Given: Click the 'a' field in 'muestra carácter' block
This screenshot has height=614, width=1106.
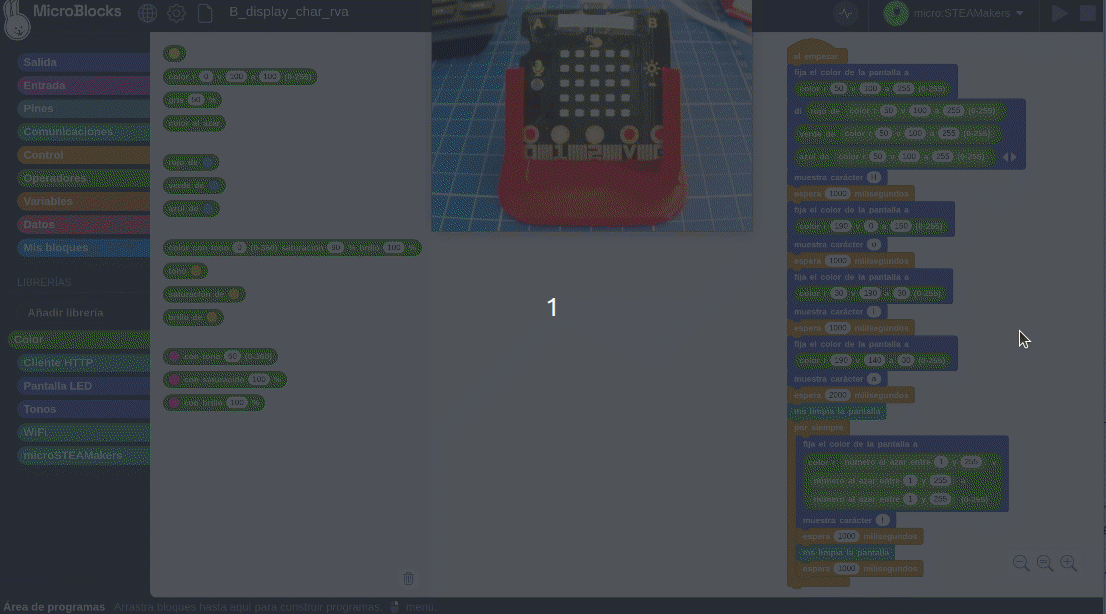Looking at the screenshot, I should pos(874,379).
